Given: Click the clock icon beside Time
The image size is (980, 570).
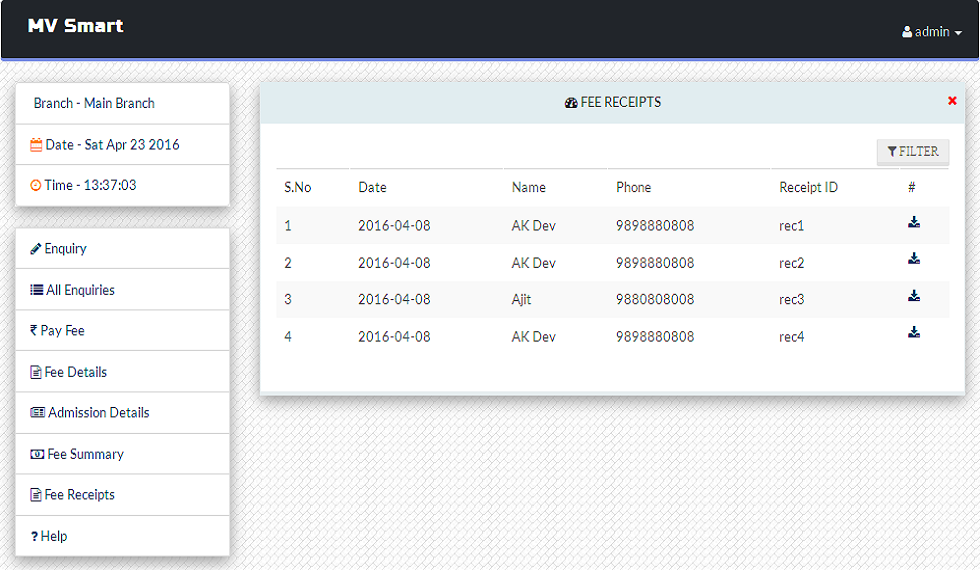Looking at the screenshot, I should pos(36,186).
